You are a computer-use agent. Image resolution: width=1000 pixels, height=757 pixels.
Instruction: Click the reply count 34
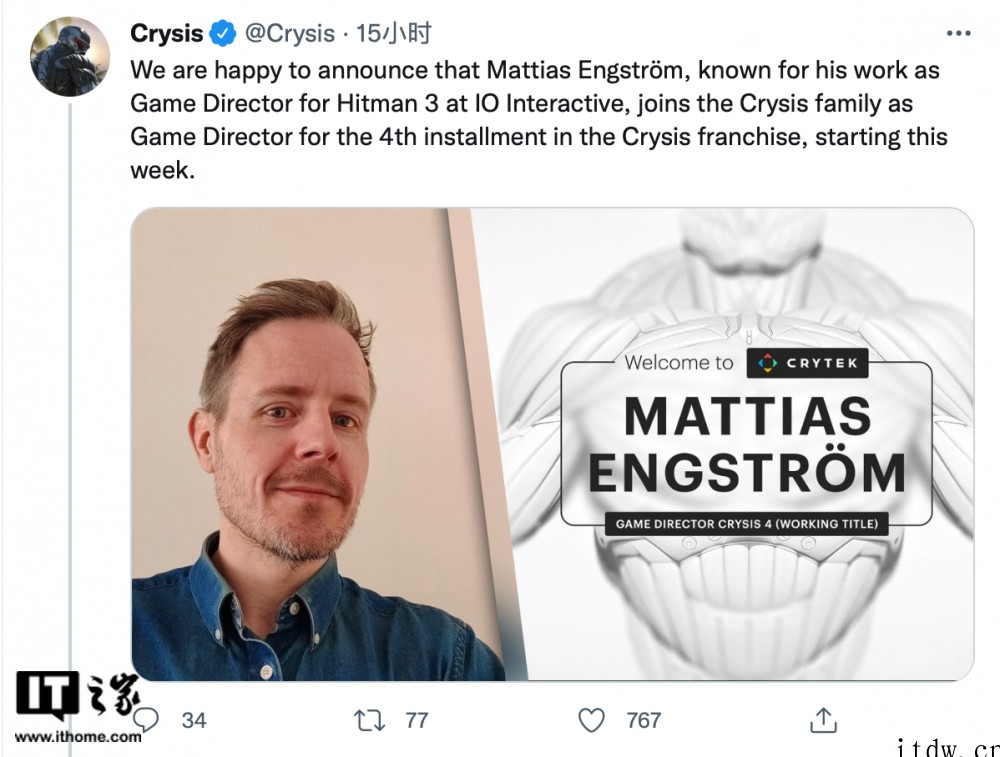click(194, 721)
